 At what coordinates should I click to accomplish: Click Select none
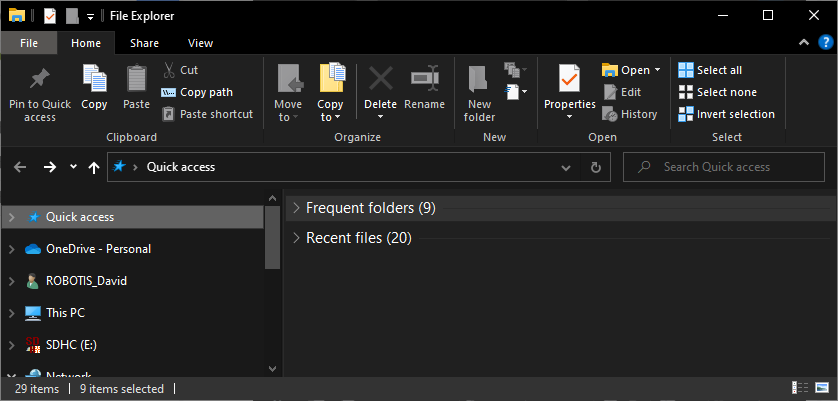717,92
